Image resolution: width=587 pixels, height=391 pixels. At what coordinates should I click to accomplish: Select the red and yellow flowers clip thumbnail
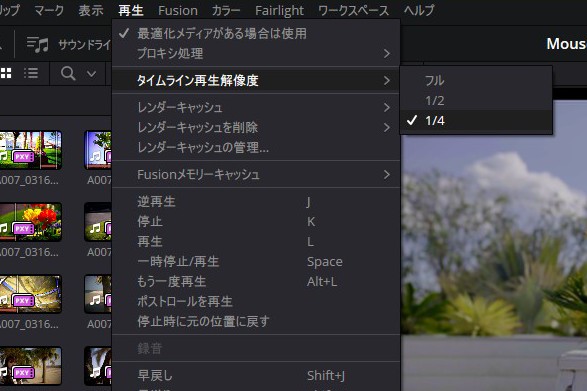point(30,222)
